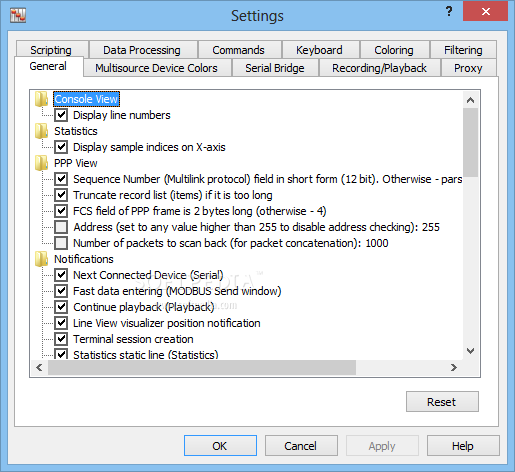Screen dimensions: 515x472
Task: Click the PPP View folder icon
Action: (41, 163)
